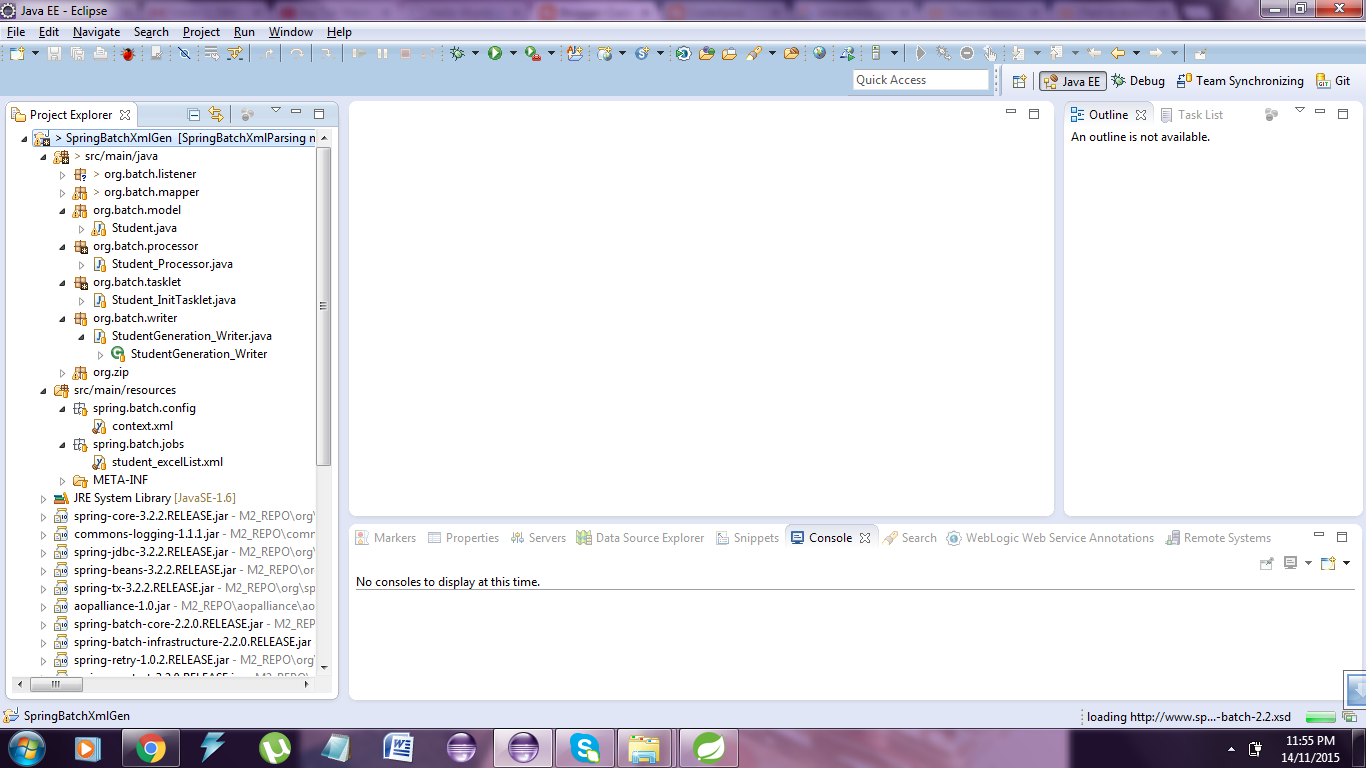Click the Pin Console icon

point(1266,563)
